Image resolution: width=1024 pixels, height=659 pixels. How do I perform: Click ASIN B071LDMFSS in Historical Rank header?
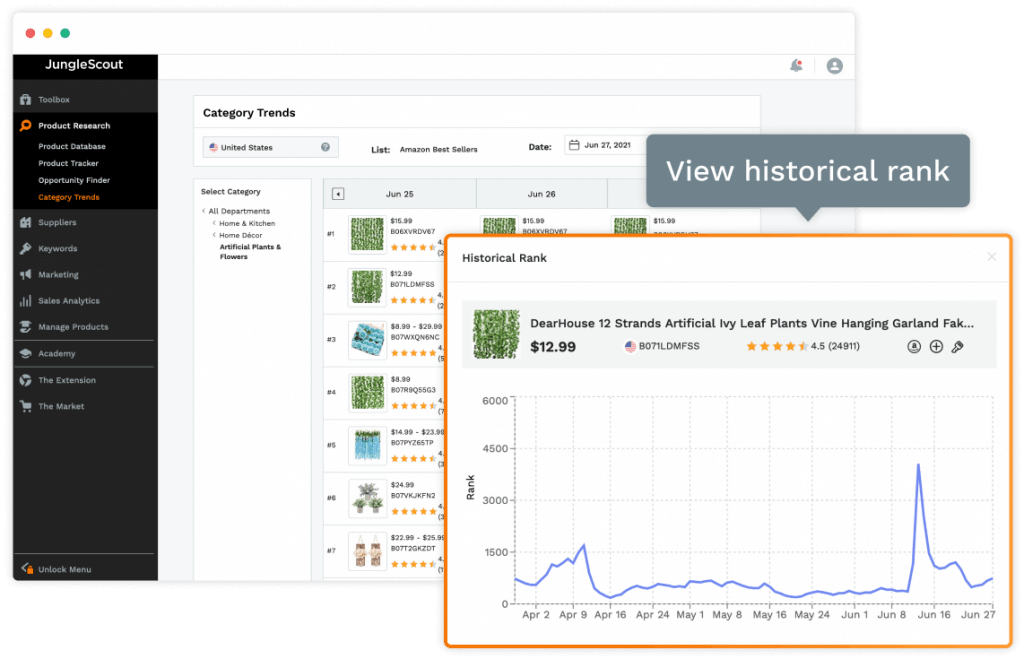(669, 346)
